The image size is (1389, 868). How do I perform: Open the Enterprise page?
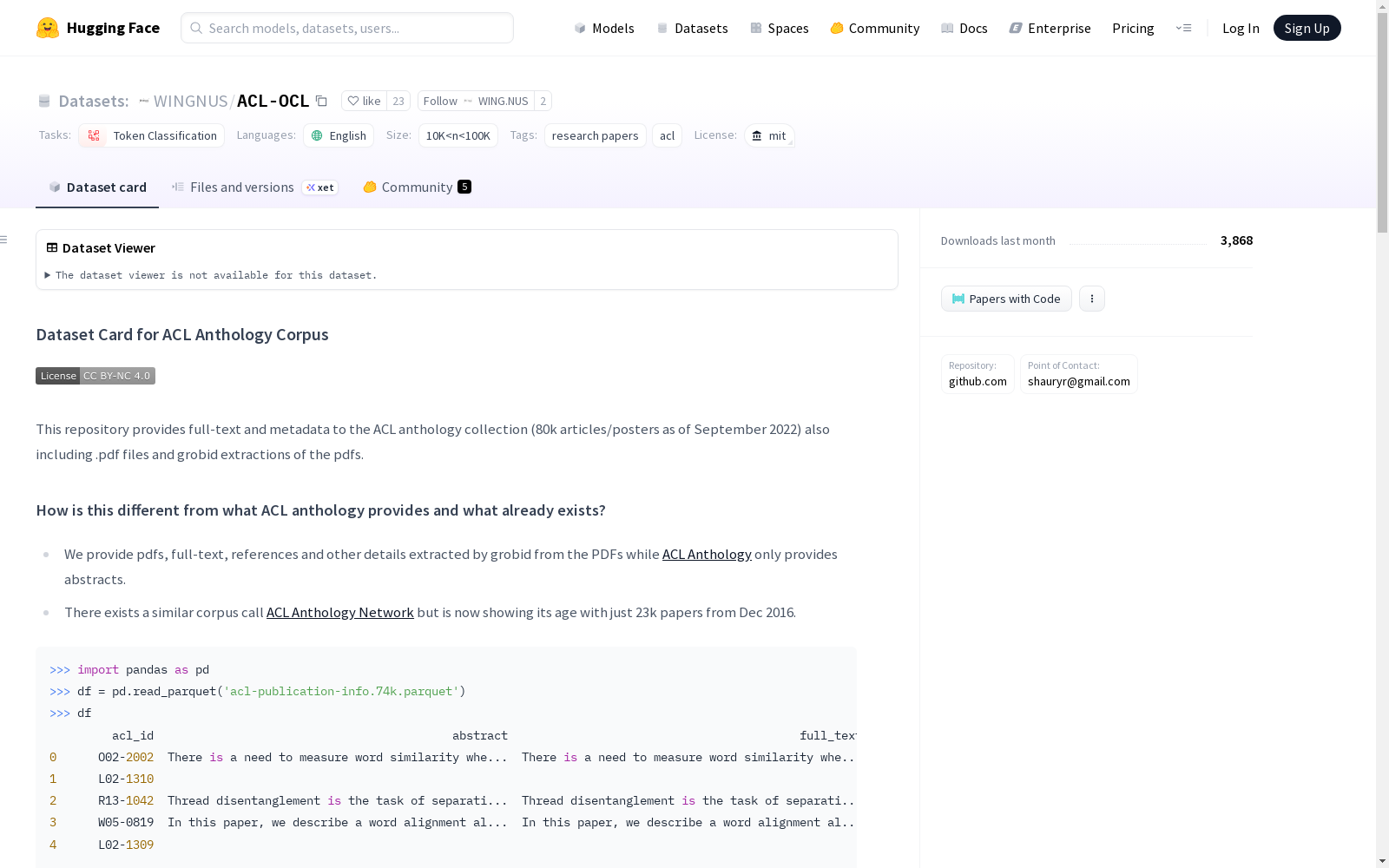point(1050,28)
